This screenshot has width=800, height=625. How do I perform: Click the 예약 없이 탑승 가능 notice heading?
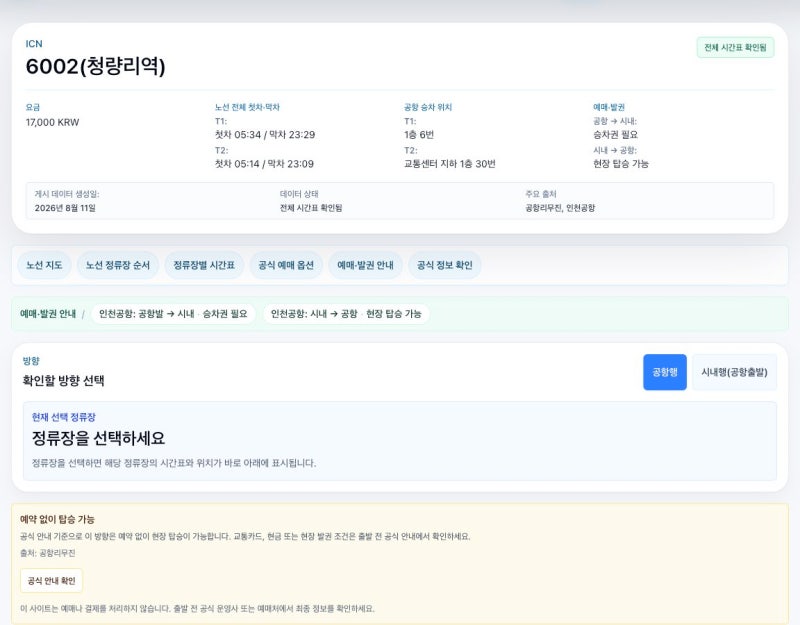click(x=57, y=519)
